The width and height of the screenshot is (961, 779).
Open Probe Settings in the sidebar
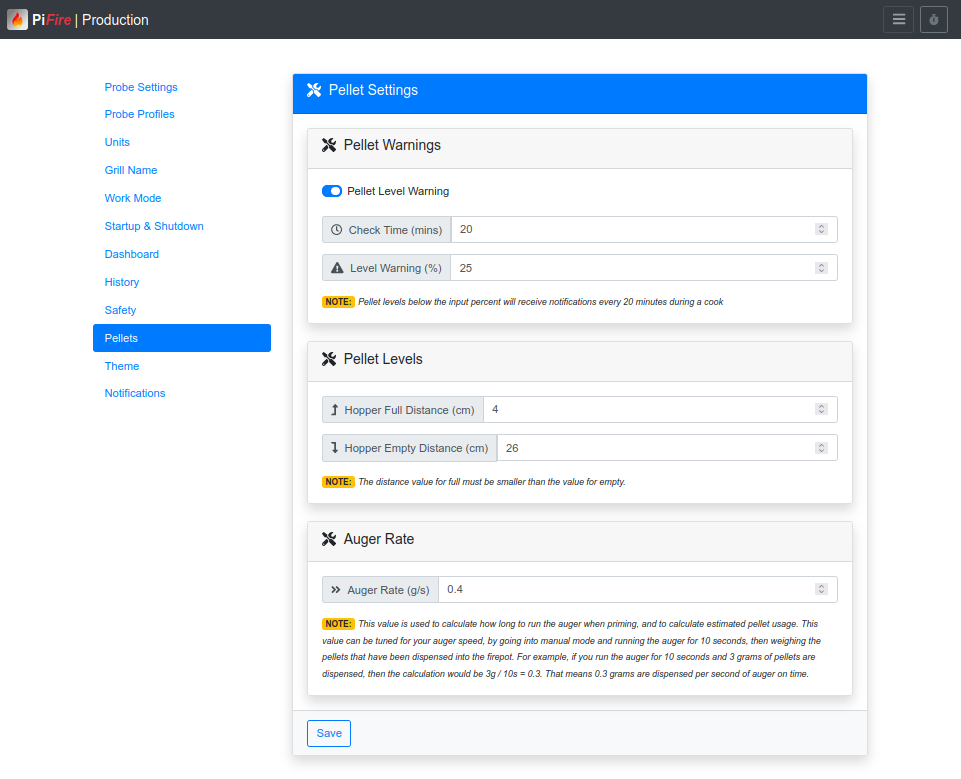141,87
